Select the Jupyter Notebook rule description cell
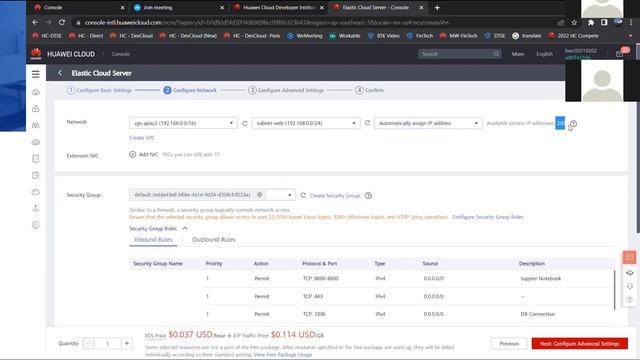This screenshot has height=360, width=640. click(x=540, y=278)
